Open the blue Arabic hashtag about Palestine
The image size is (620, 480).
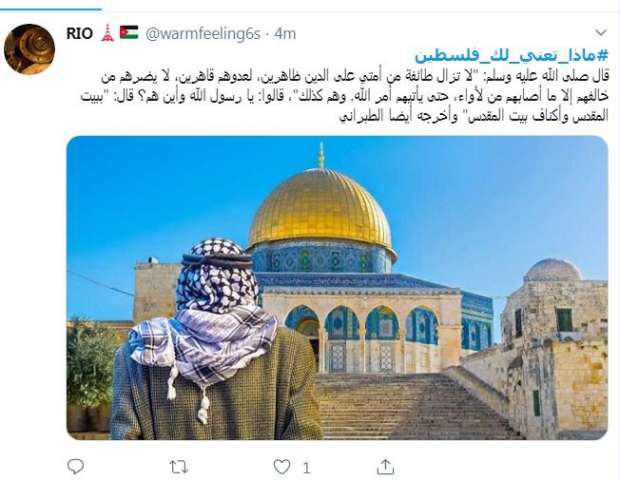(x=511, y=56)
